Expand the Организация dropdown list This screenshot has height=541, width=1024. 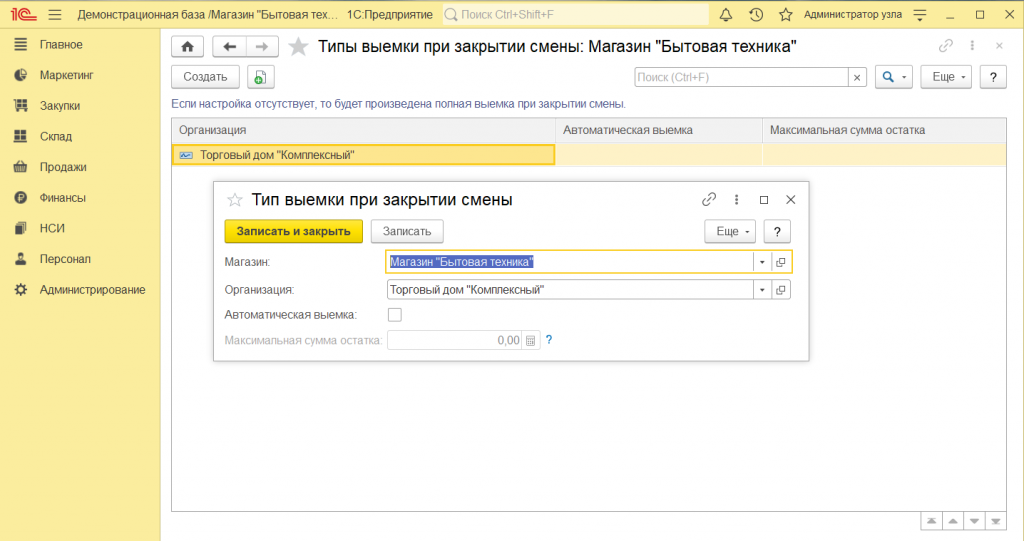762,290
